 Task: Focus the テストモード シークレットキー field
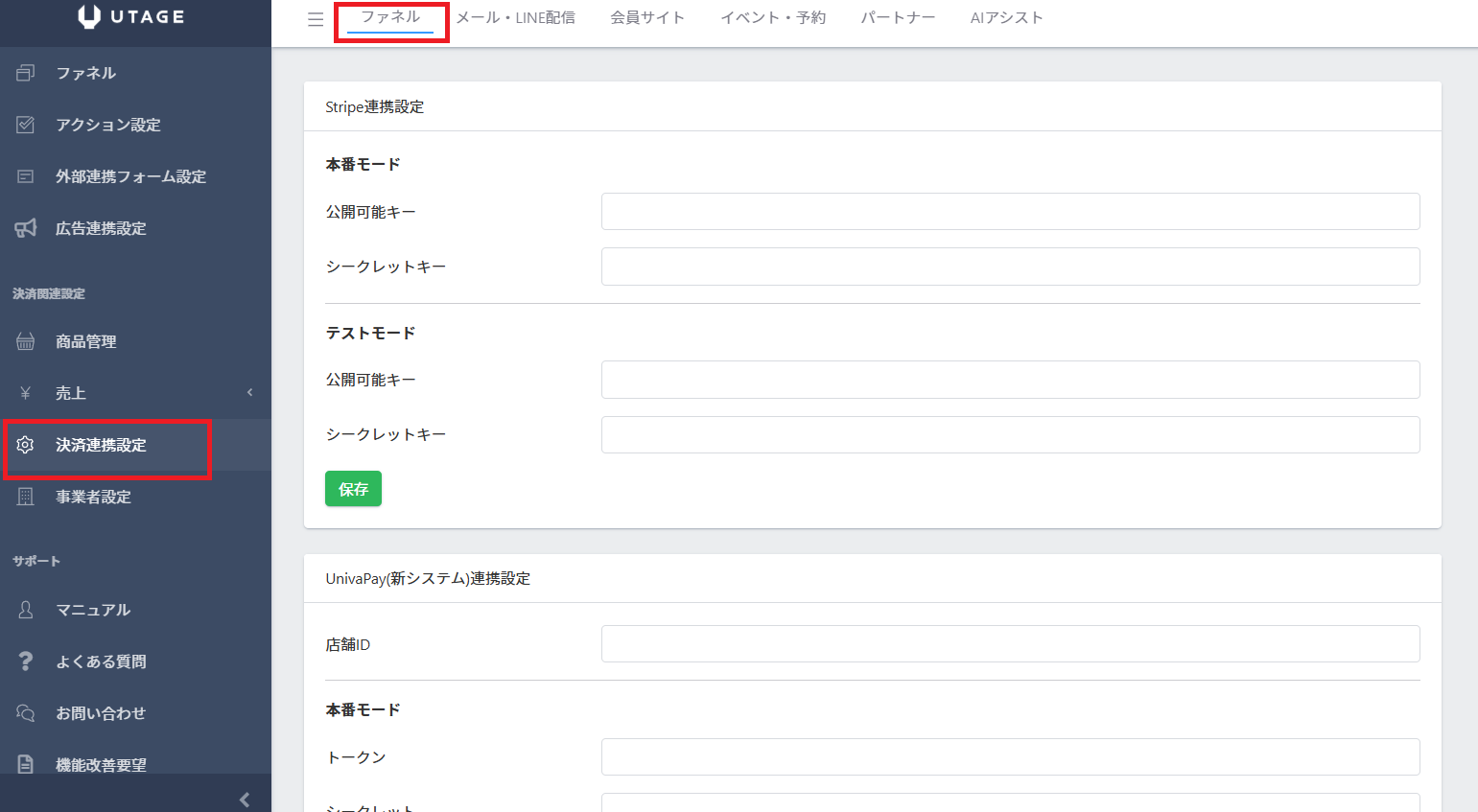click(x=1010, y=435)
